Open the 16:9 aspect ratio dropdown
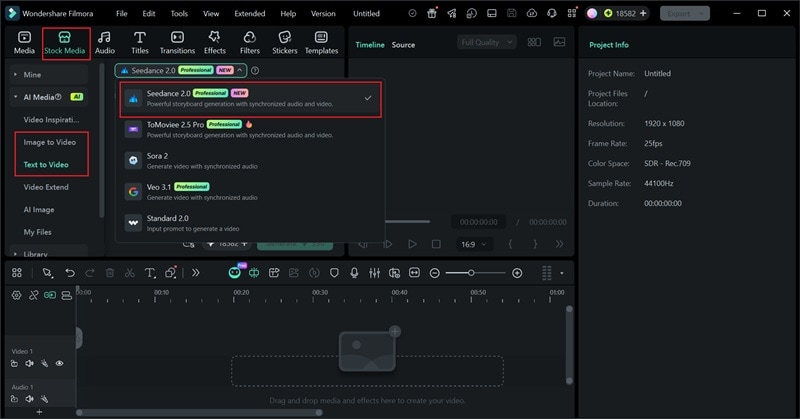 click(x=473, y=244)
